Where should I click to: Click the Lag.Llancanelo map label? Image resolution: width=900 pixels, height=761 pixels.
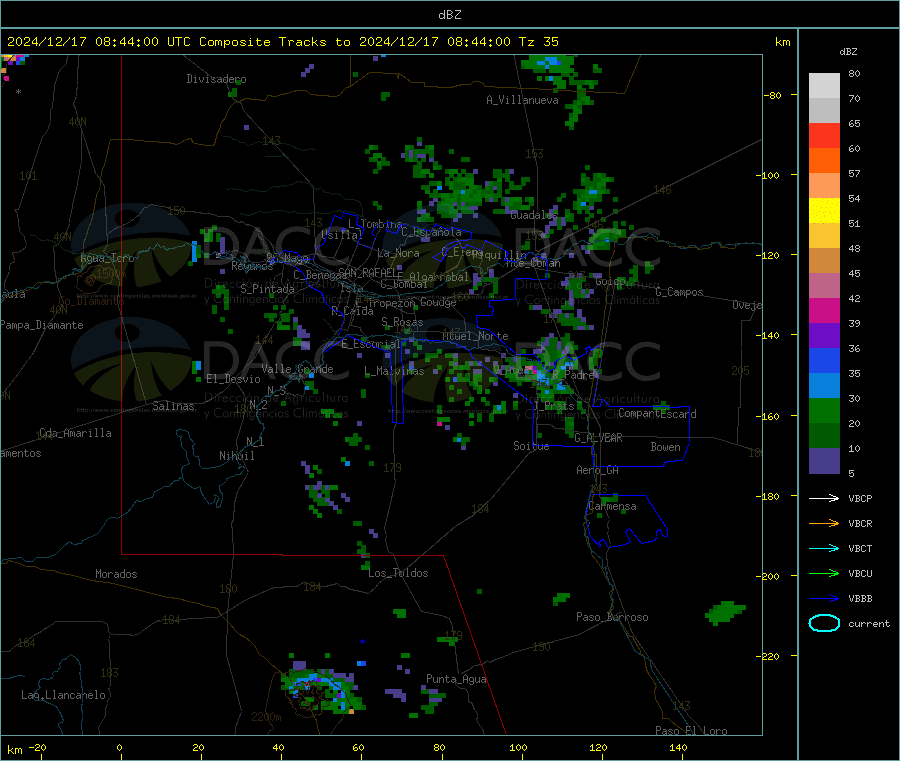(63, 695)
